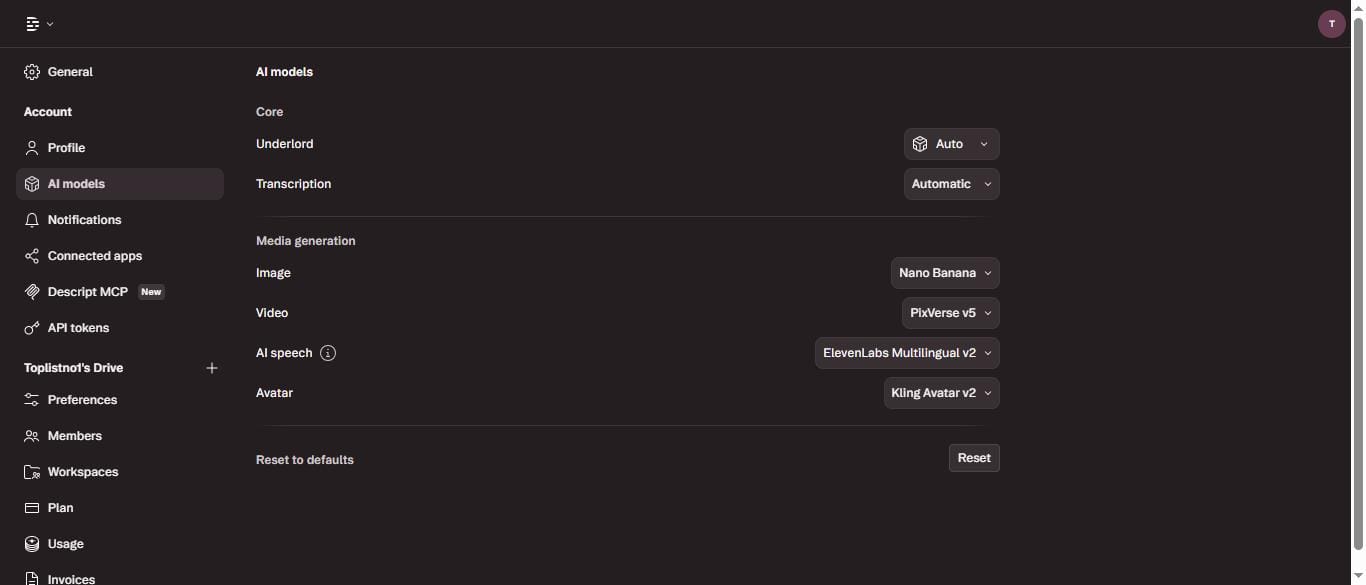Click the Connected apps share icon
Screen dimensions: 1366x585
click(x=32, y=256)
